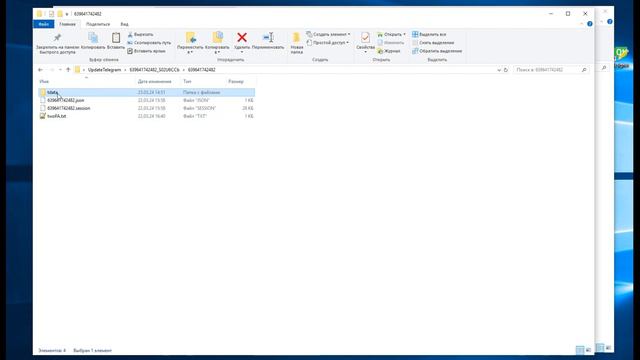Open the Файл tab

[x=44, y=24]
